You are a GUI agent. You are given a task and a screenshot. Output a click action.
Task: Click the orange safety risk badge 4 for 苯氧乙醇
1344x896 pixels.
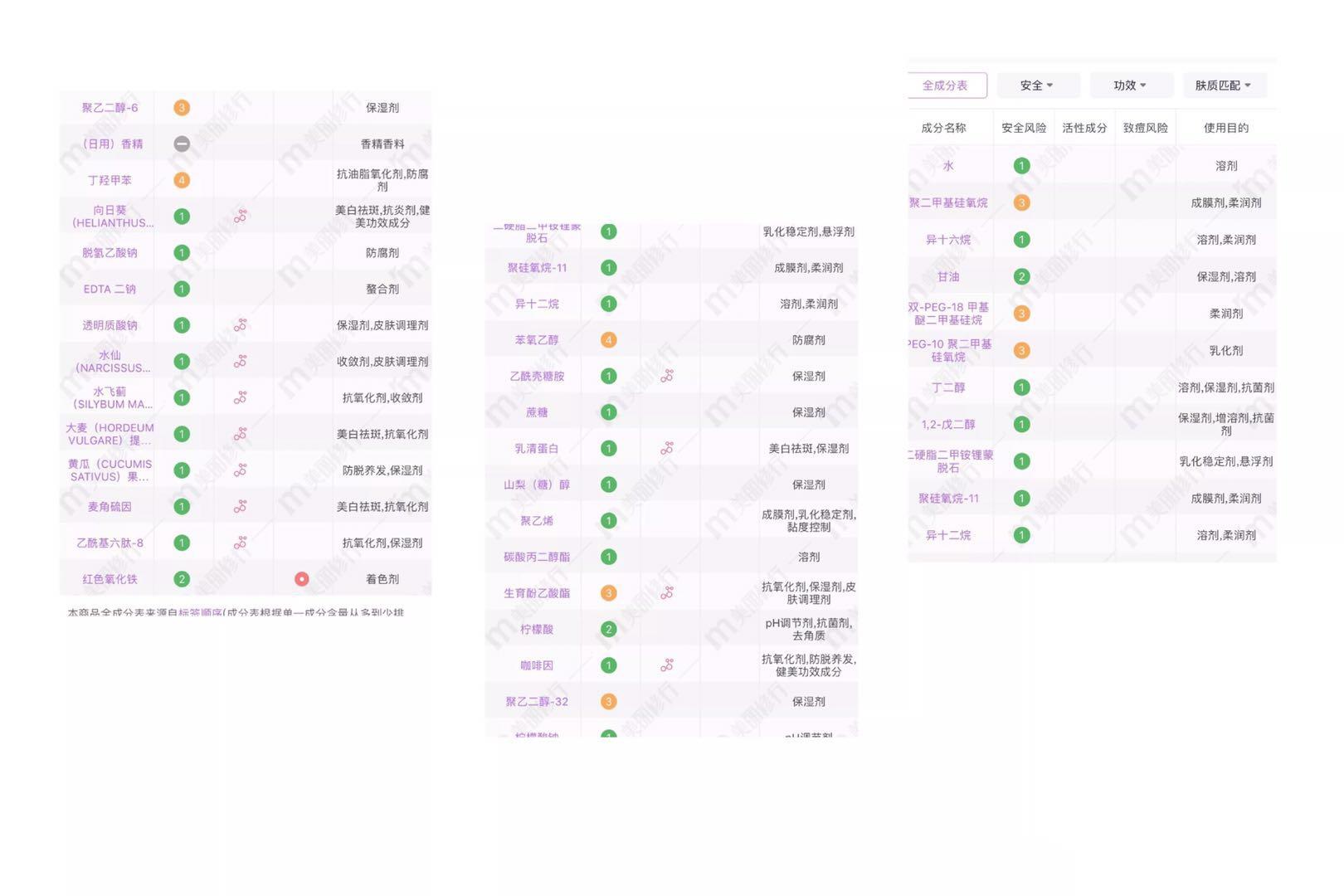pos(608,339)
